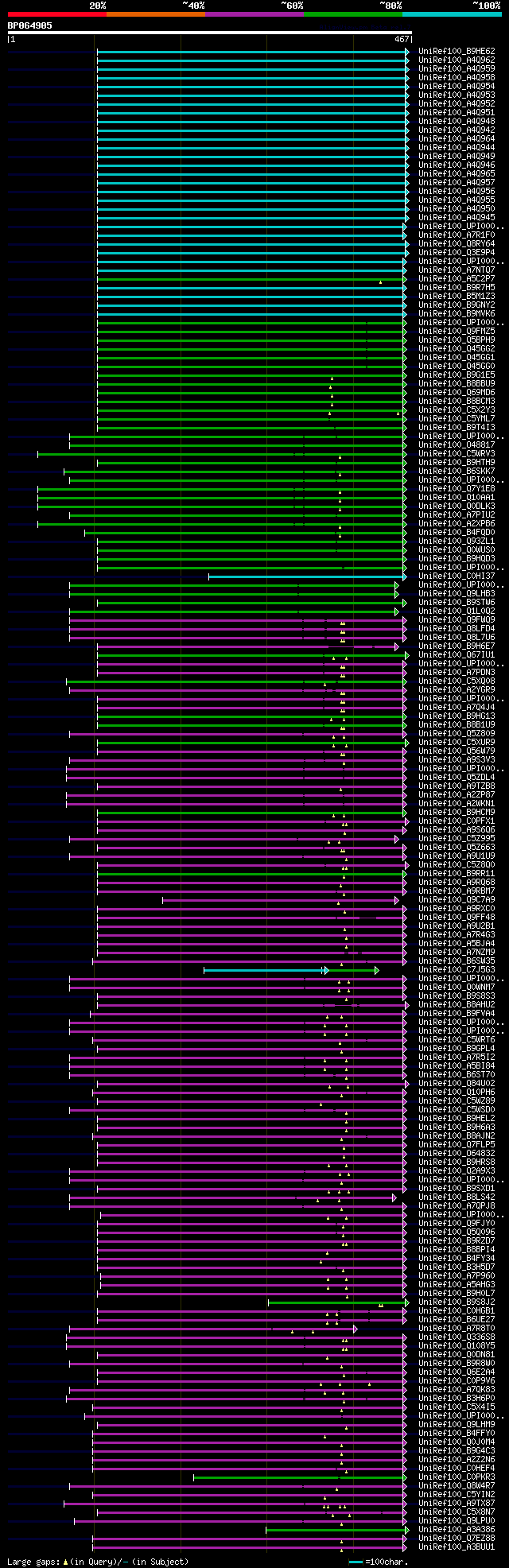Image resolution: width=509 pixels, height=1568 pixels.
Task: Select label UniRef100_A7R1F0
Action: 457,235
